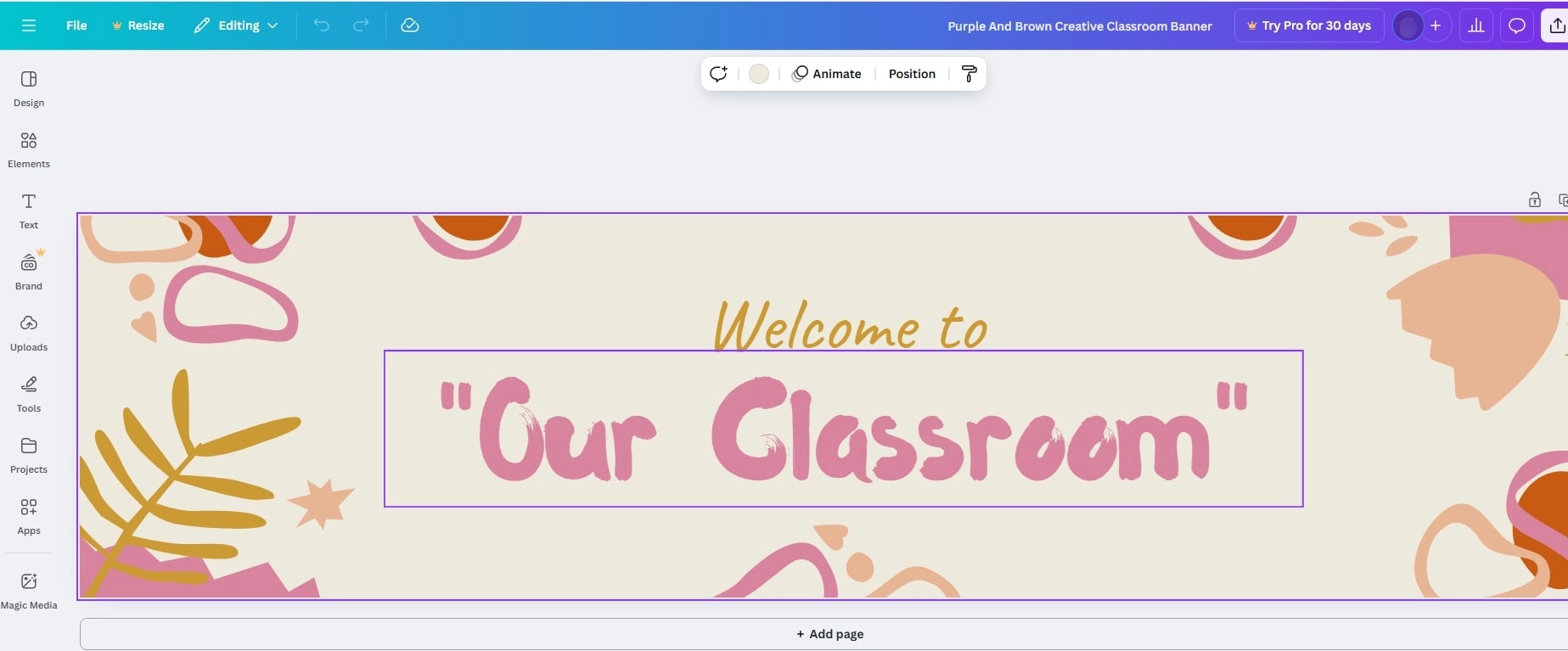
Task: Edit the design title Purple And Brown Creative Classroom Banner
Action: point(1079,26)
